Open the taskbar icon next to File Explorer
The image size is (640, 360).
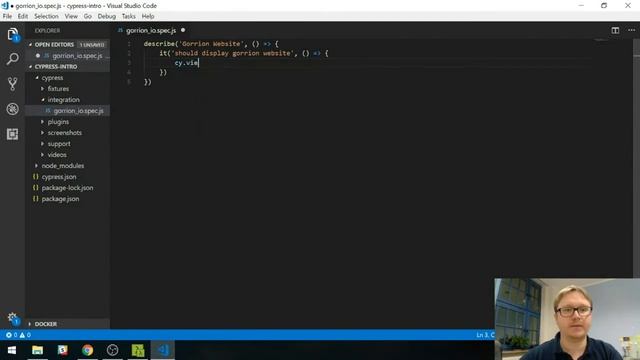(62, 350)
